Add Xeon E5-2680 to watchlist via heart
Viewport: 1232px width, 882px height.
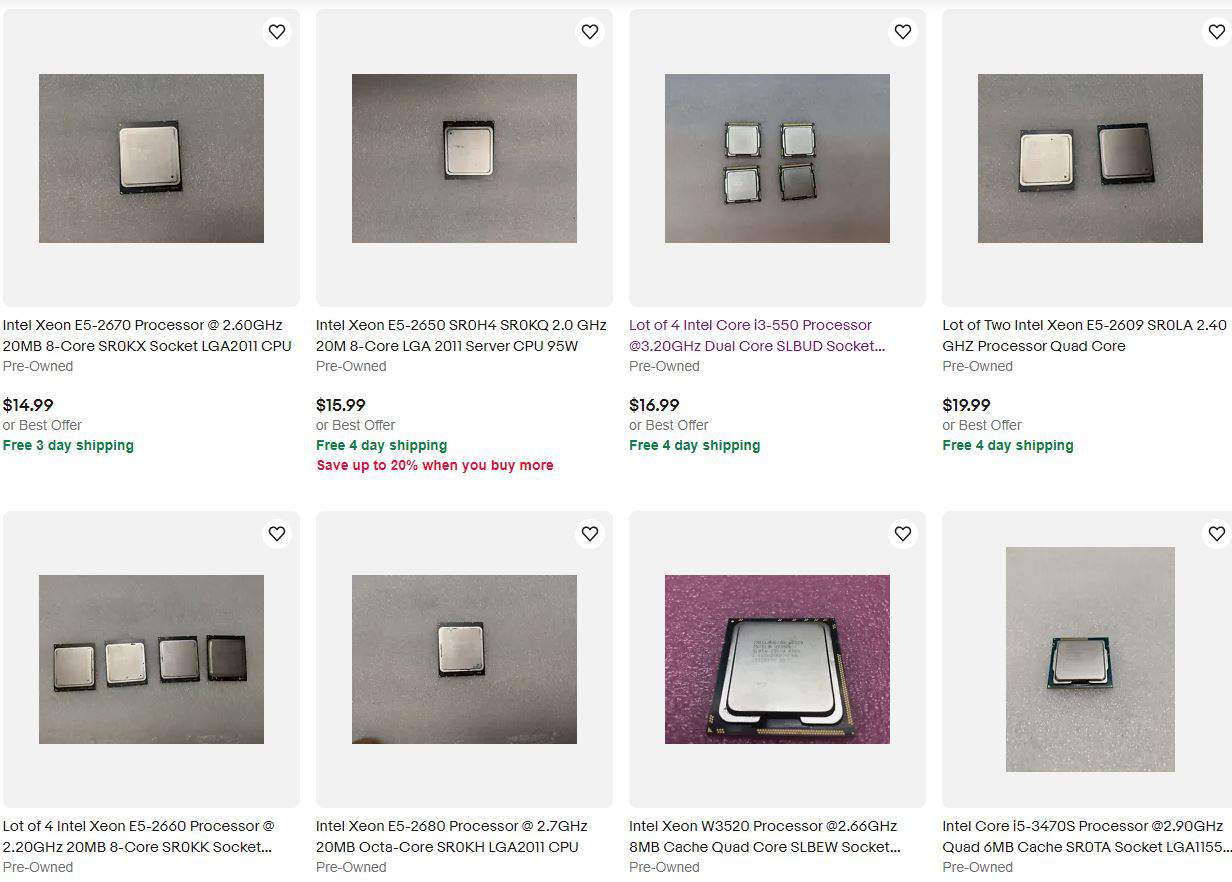(x=590, y=534)
